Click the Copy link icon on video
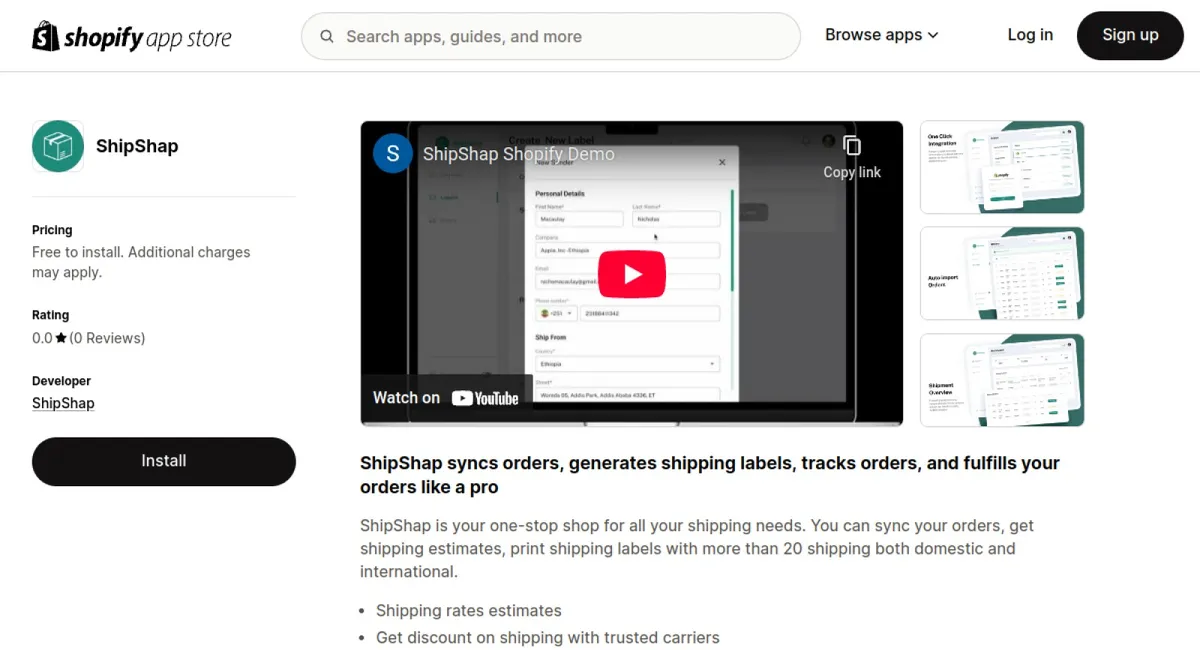 852,146
